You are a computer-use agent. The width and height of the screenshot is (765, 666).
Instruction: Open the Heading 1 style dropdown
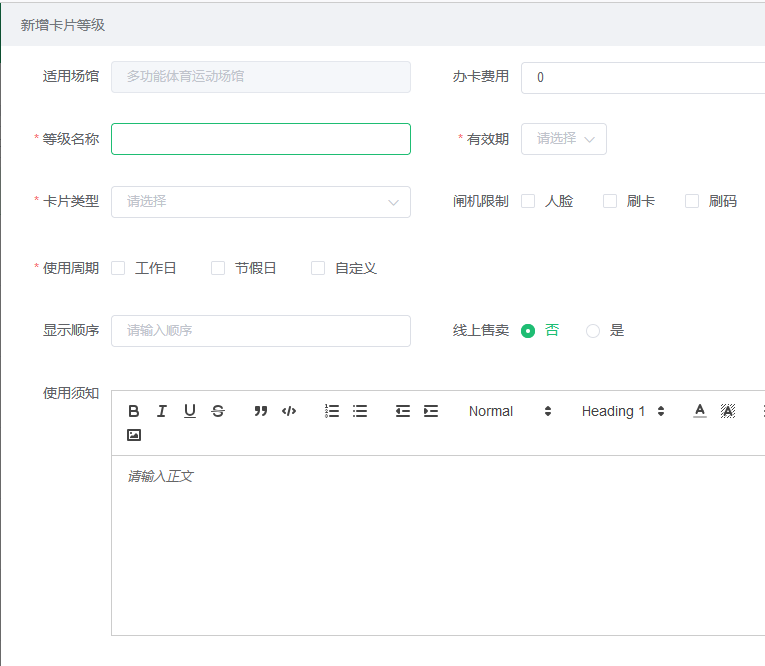(623, 411)
